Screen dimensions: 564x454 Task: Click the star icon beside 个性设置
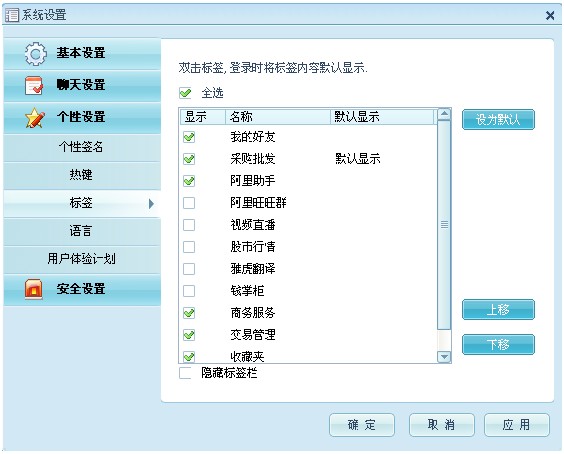[x=35, y=118]
